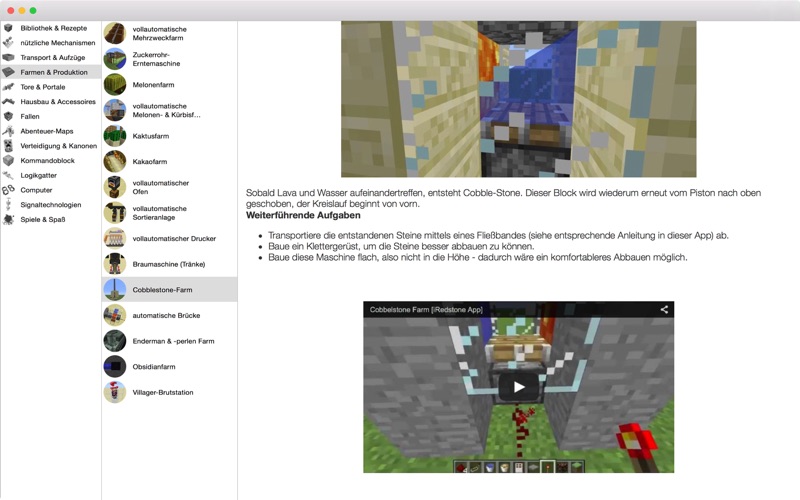The height and width of the screenshot is (500, 800).
Task: Play the Cobblestone Farm video
Action: pos(519,387)
